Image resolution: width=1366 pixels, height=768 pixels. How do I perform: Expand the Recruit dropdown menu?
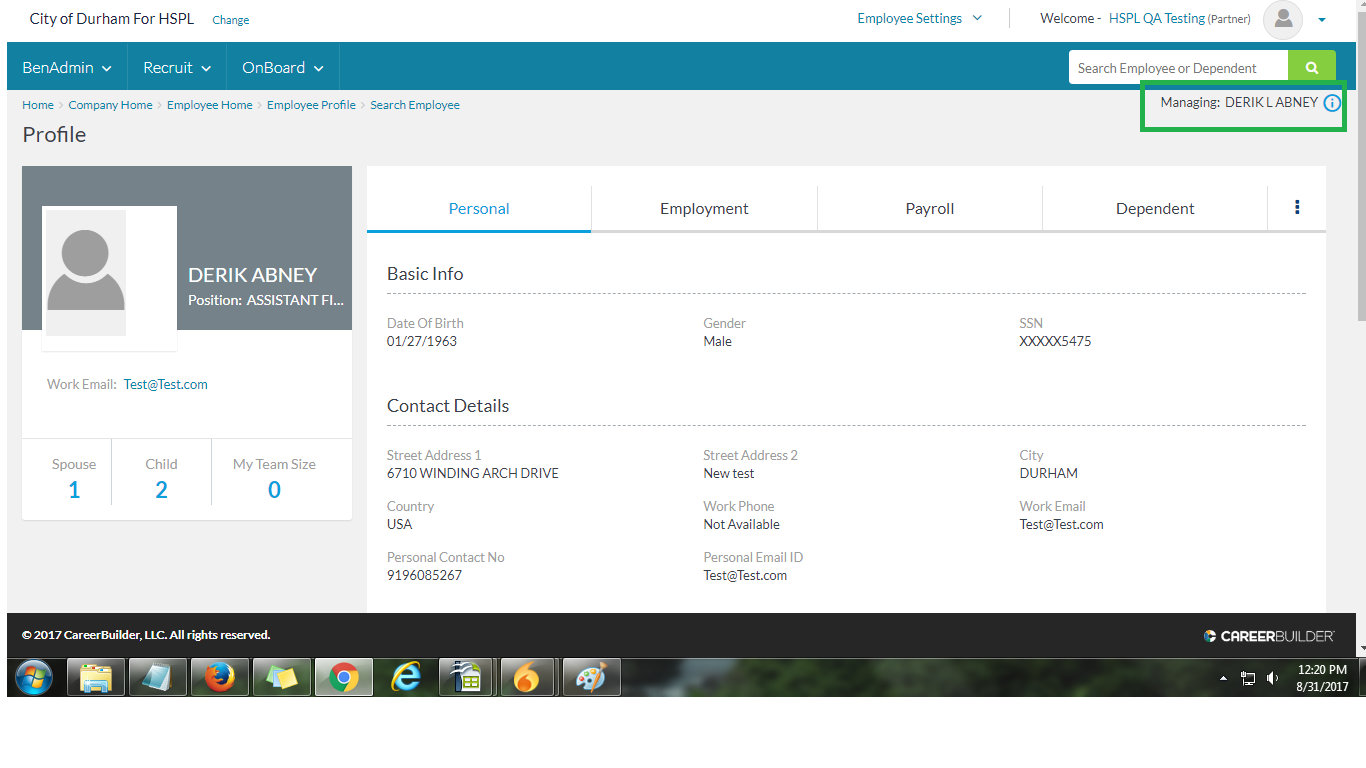pos(177,68)
